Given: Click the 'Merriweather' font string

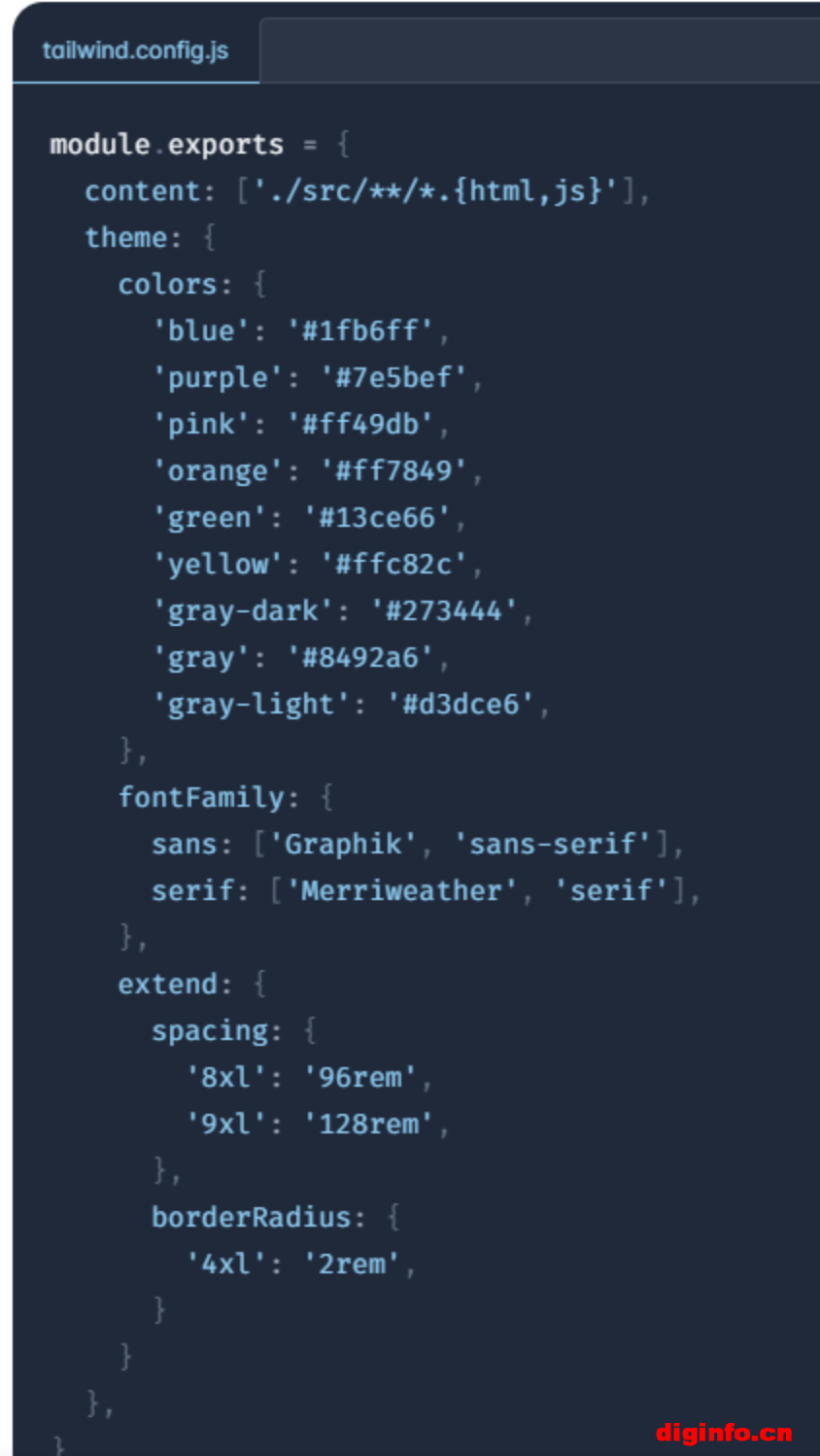Looking at the screenshot, I should pos(402,890).
